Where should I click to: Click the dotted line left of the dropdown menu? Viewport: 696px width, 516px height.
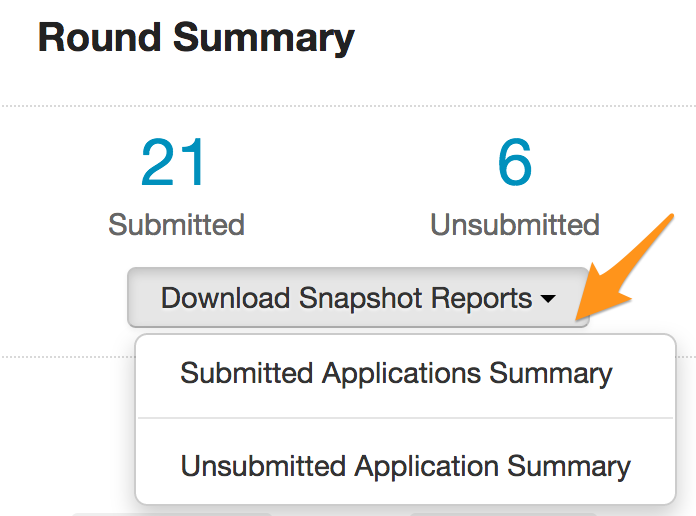coord(60,355)
